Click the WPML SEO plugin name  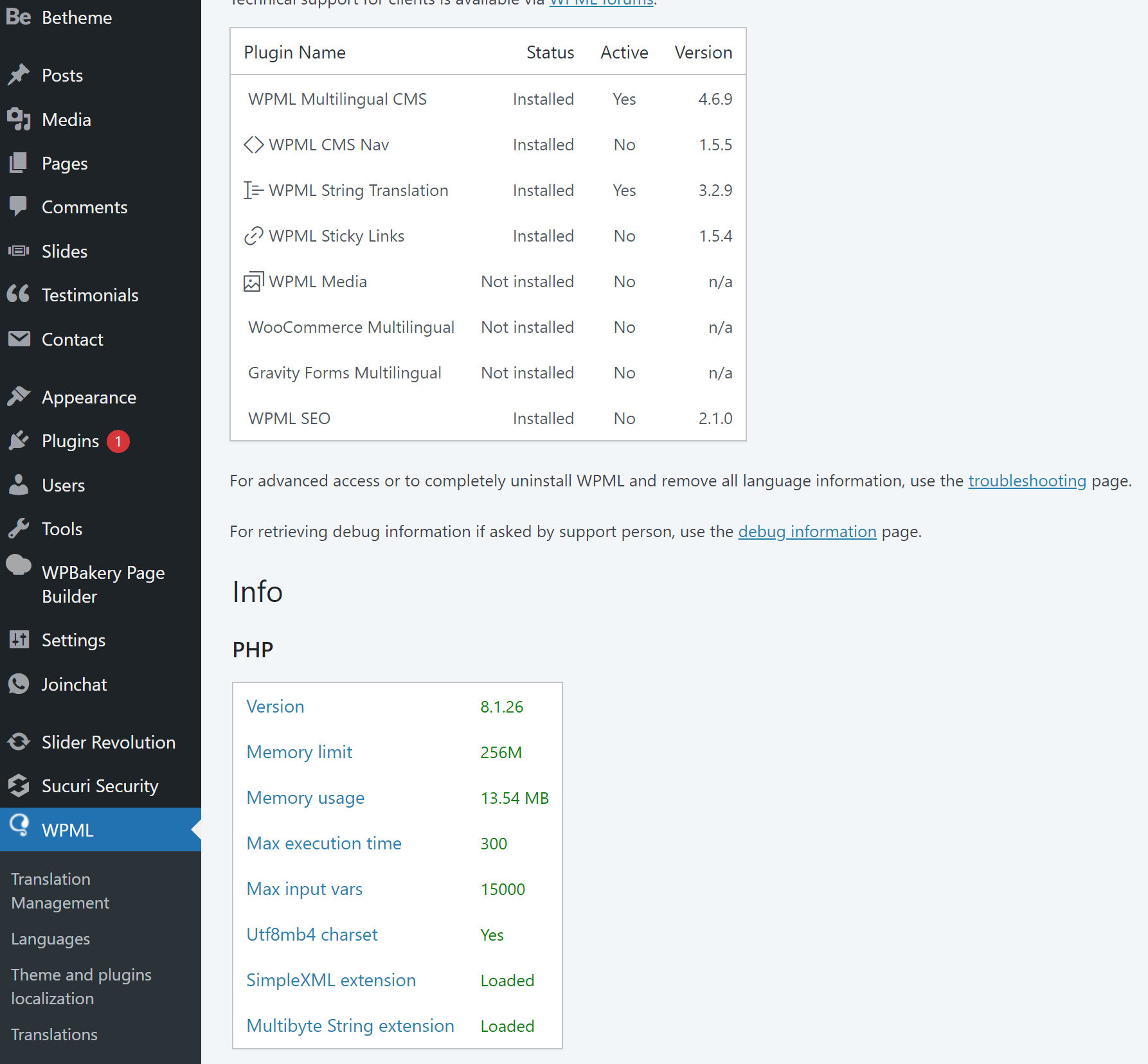pos(289,418)
